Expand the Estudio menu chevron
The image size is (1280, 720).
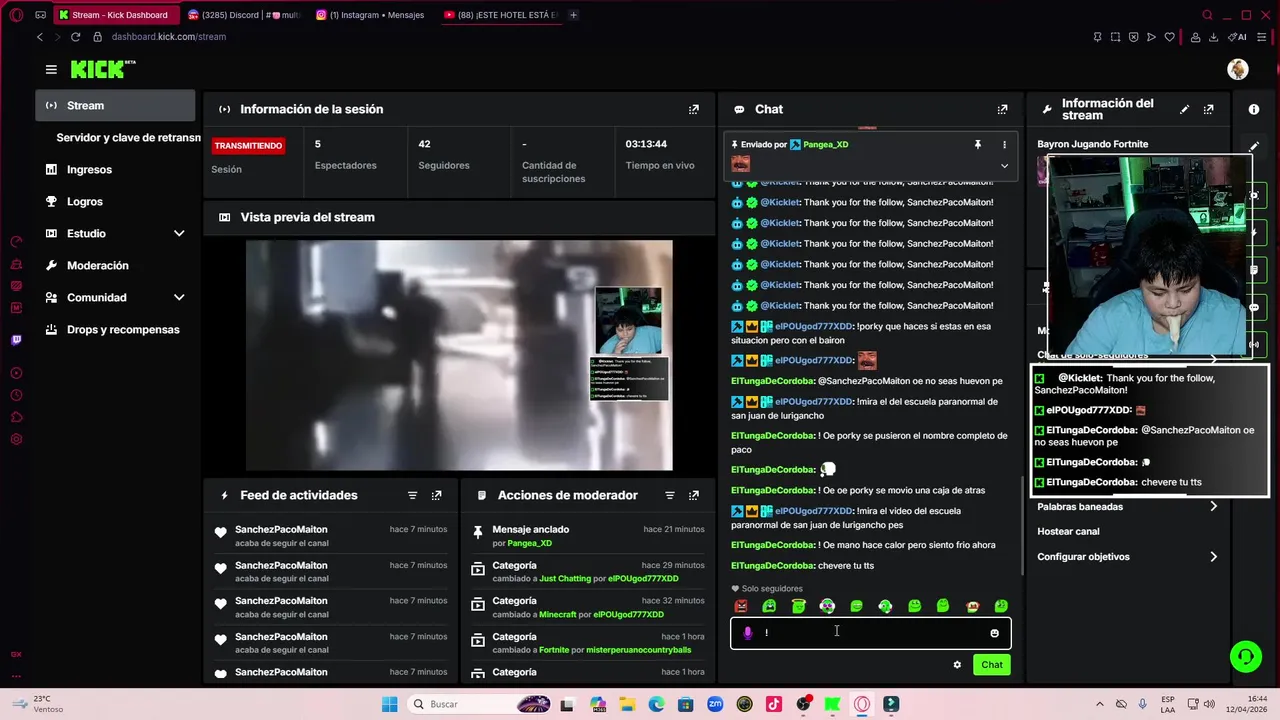[x=179, y=233]
